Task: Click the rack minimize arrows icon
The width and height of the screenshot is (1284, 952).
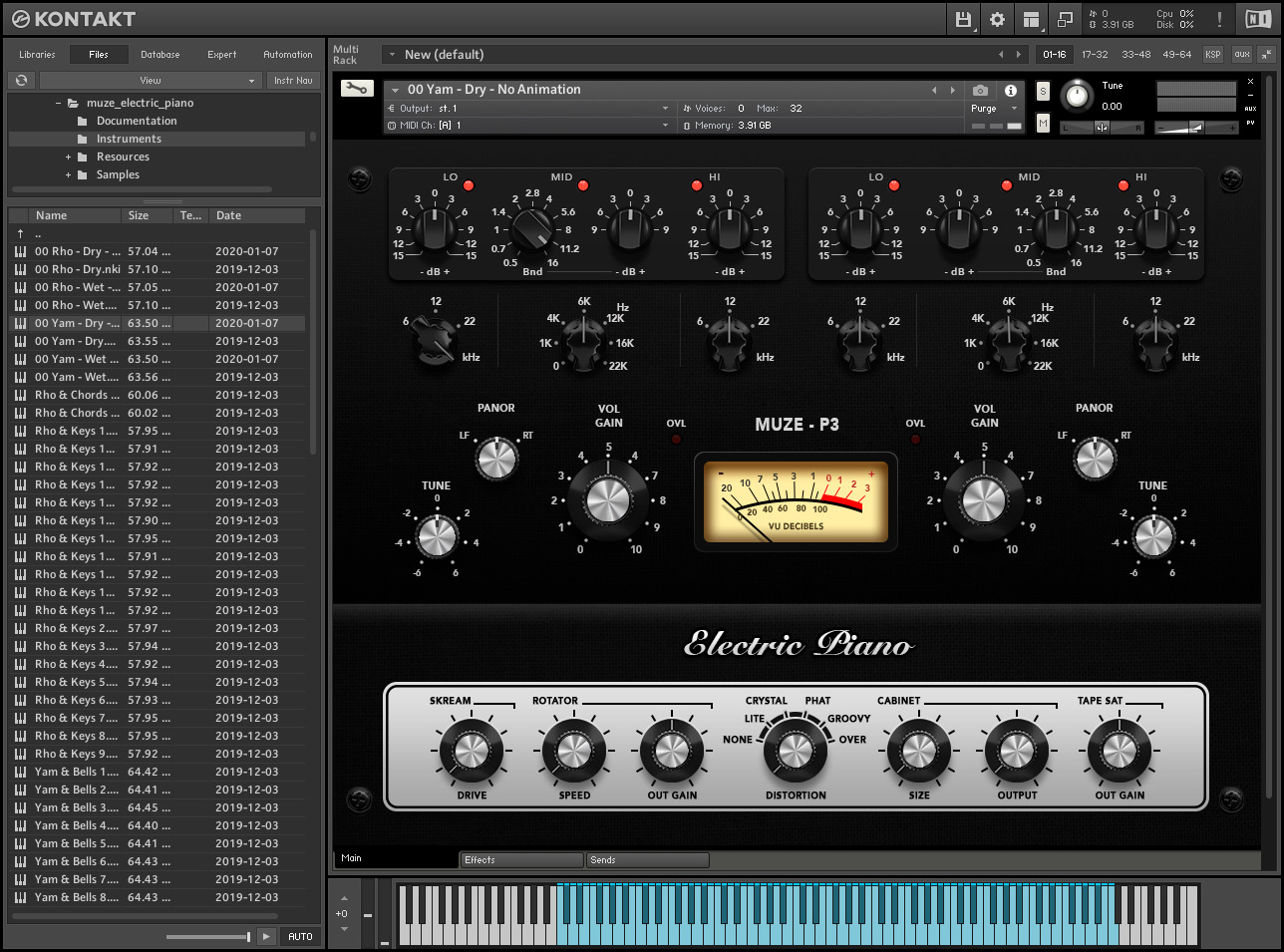Action: [1267, 54]
